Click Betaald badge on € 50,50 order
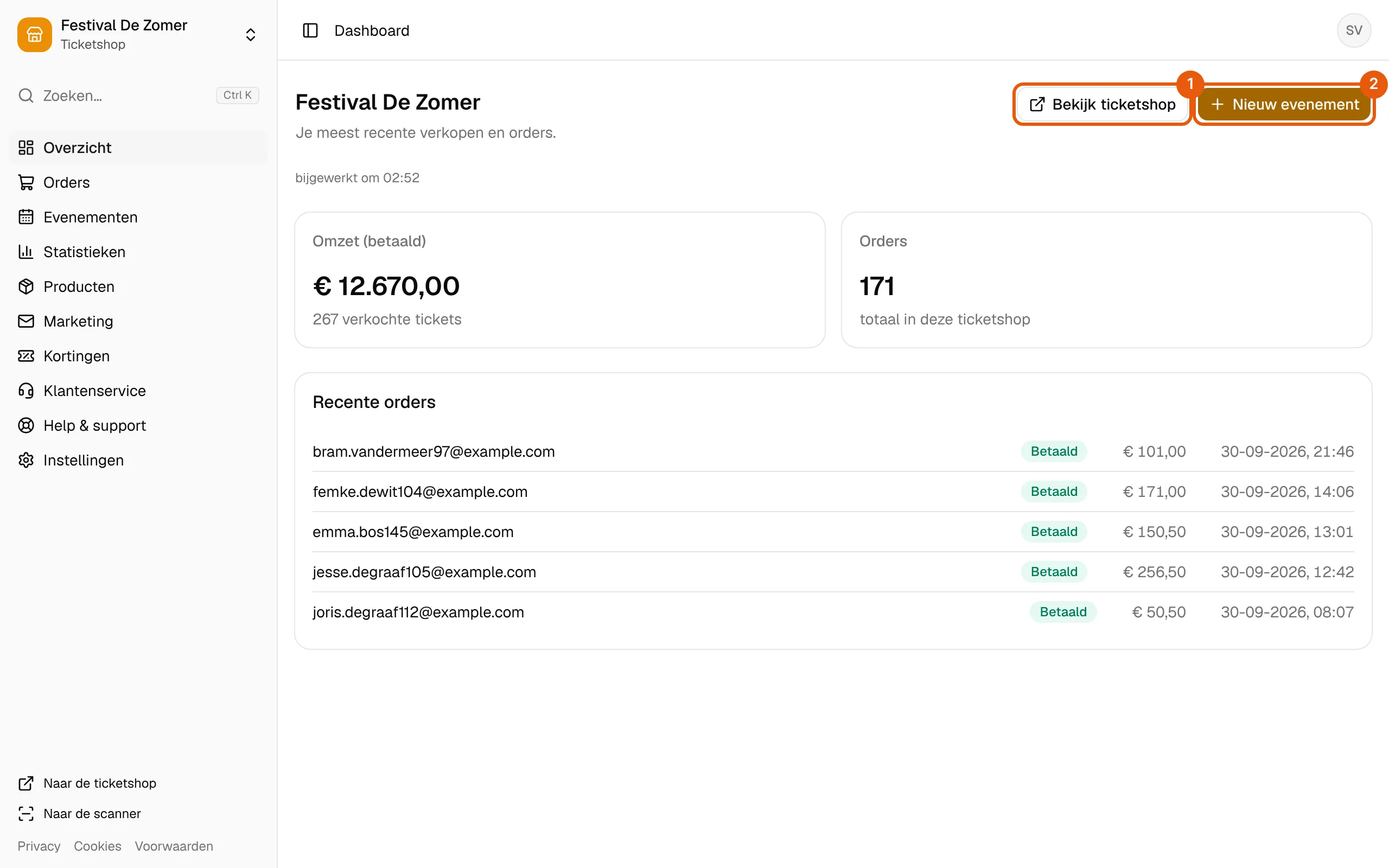This screenshot has width=1389, height=868. pyautogui.click(x=1063, y=612)
